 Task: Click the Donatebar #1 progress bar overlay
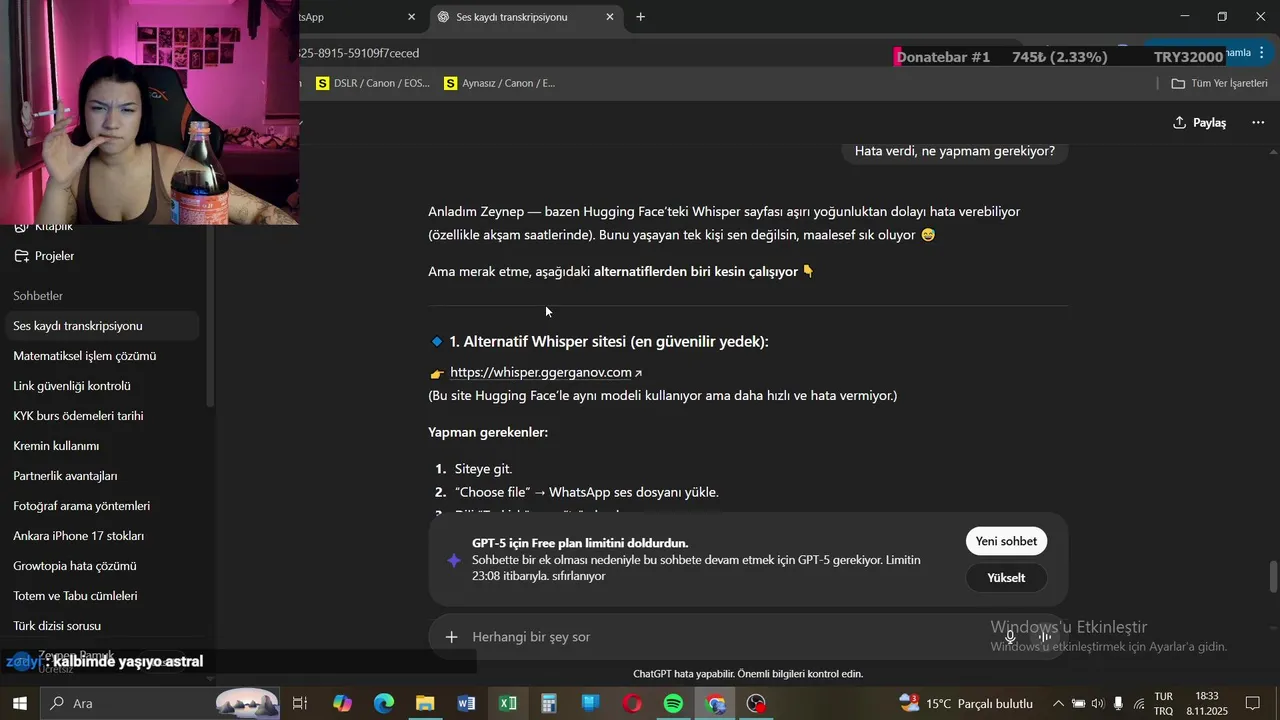(x=1060, y=57)
